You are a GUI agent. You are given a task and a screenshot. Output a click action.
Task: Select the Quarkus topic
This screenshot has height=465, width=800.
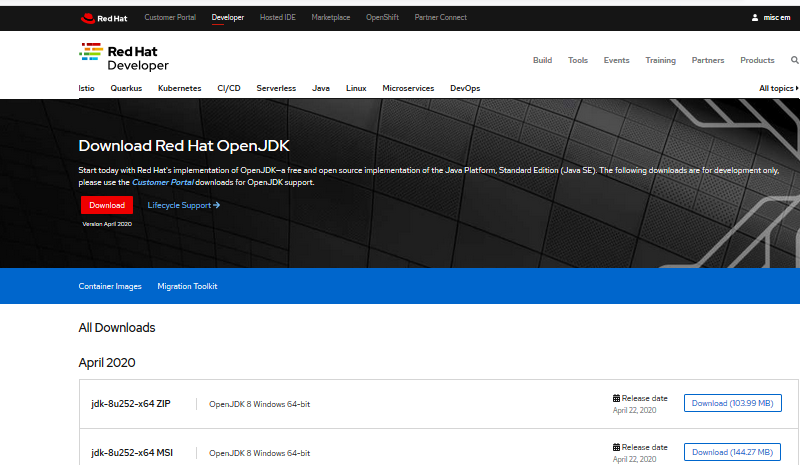126,88
